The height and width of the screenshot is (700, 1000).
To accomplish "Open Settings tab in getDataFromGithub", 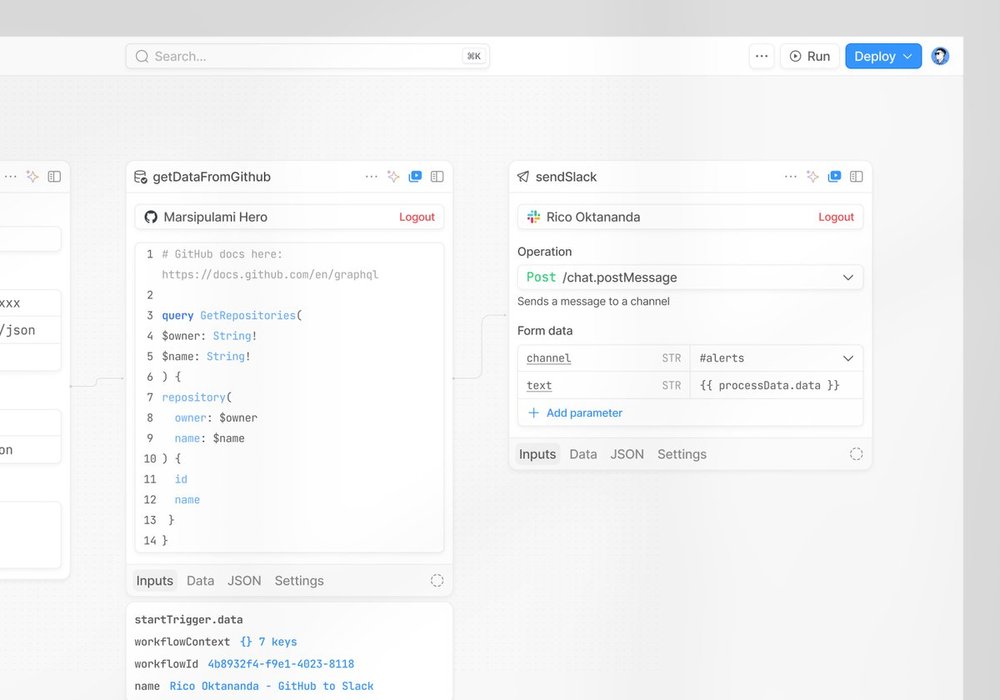I will point(299,580).
